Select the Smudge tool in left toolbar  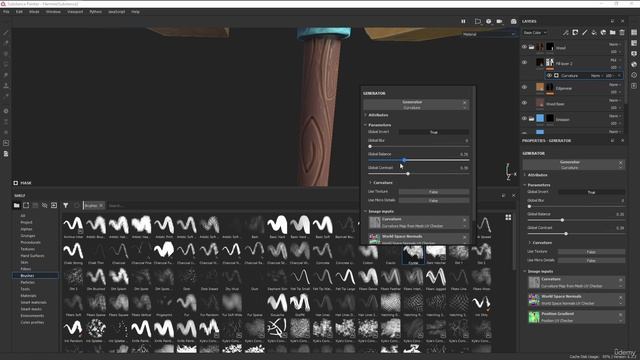pyautogui.click(x=6, y=75)
